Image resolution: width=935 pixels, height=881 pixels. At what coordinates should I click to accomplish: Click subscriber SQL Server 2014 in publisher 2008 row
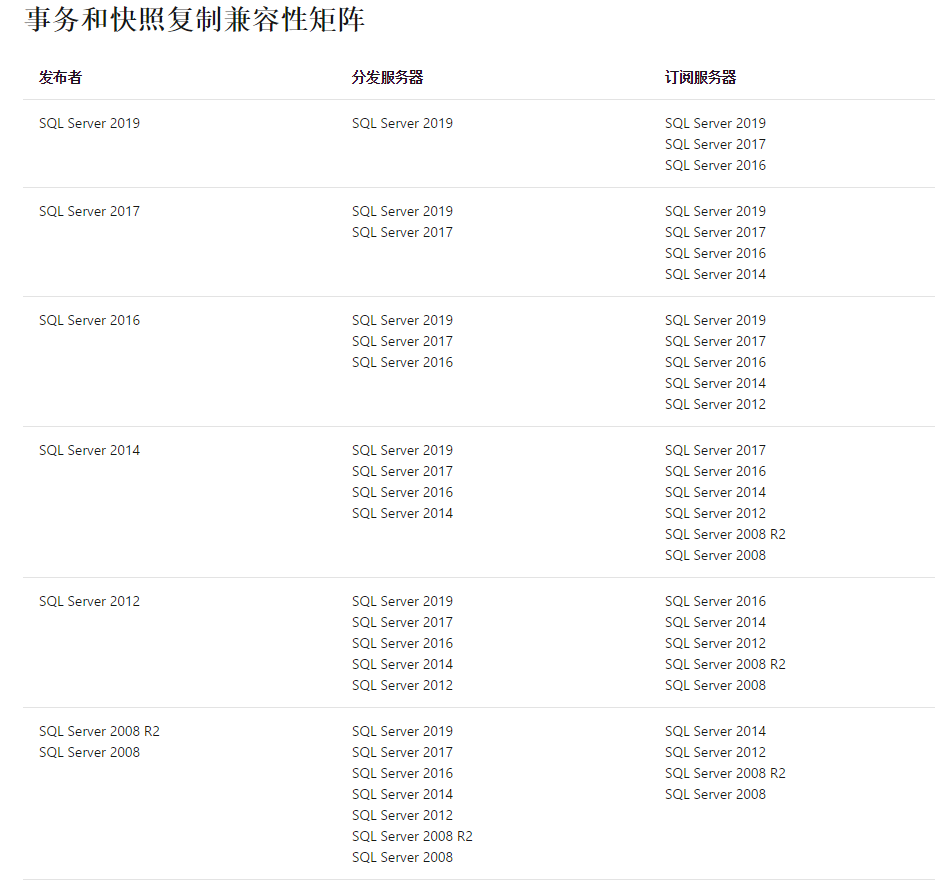point(716,732)
